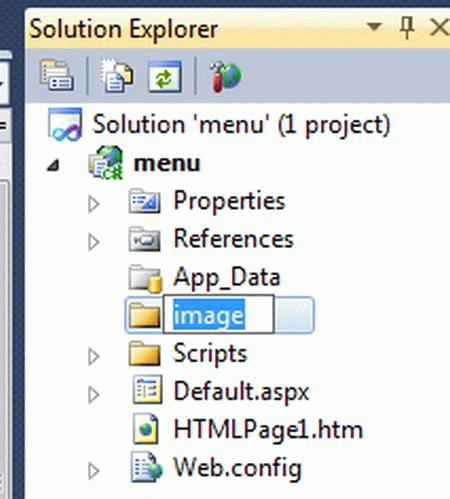
Task: Expand the Web.config node
Action: click(94, 471)
